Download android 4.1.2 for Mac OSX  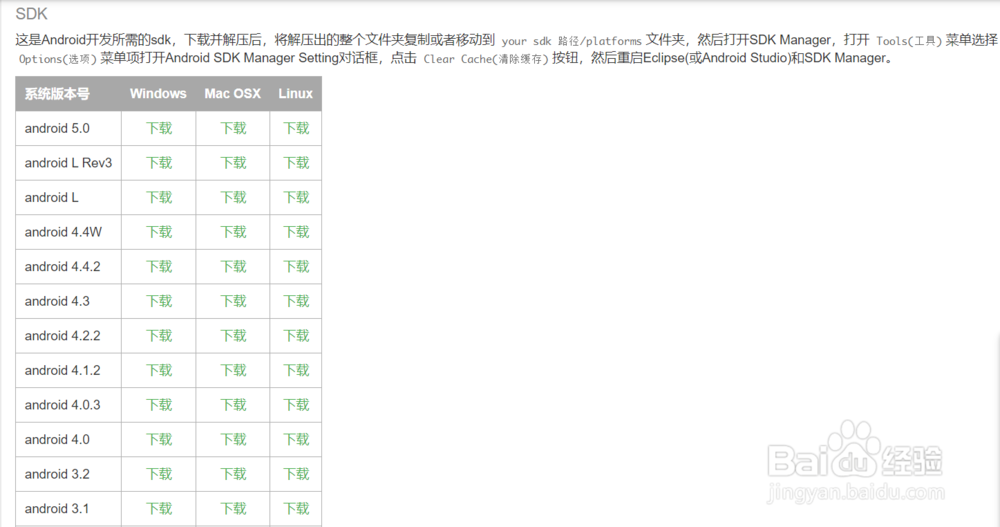click(233, 369)
